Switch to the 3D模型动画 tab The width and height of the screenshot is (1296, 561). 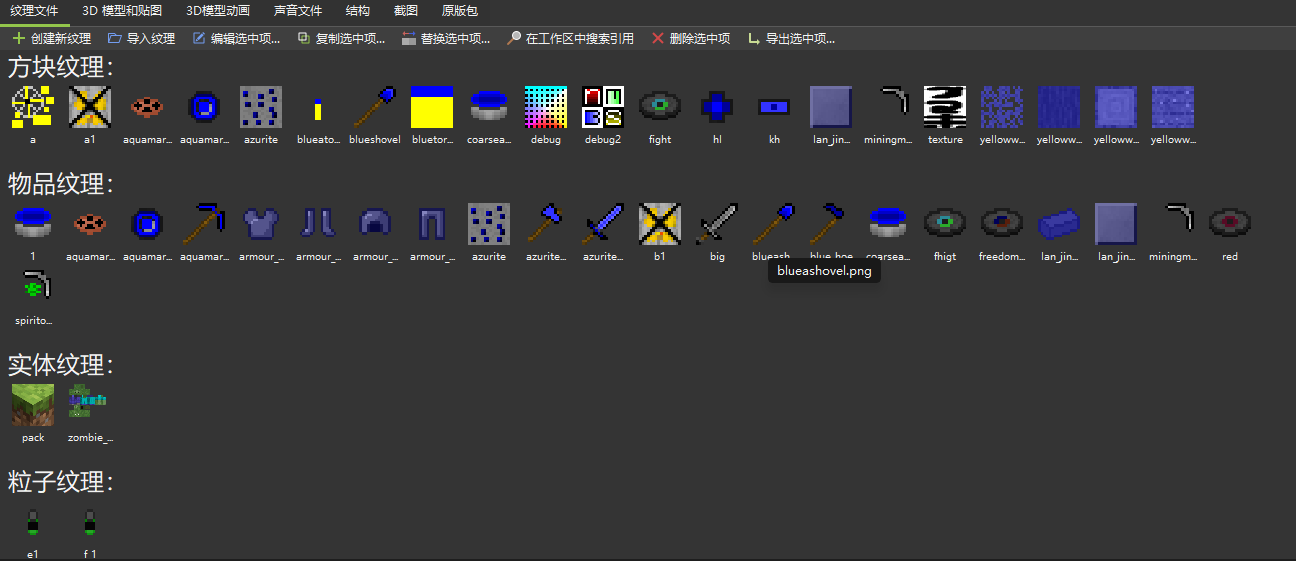(218, 11)
